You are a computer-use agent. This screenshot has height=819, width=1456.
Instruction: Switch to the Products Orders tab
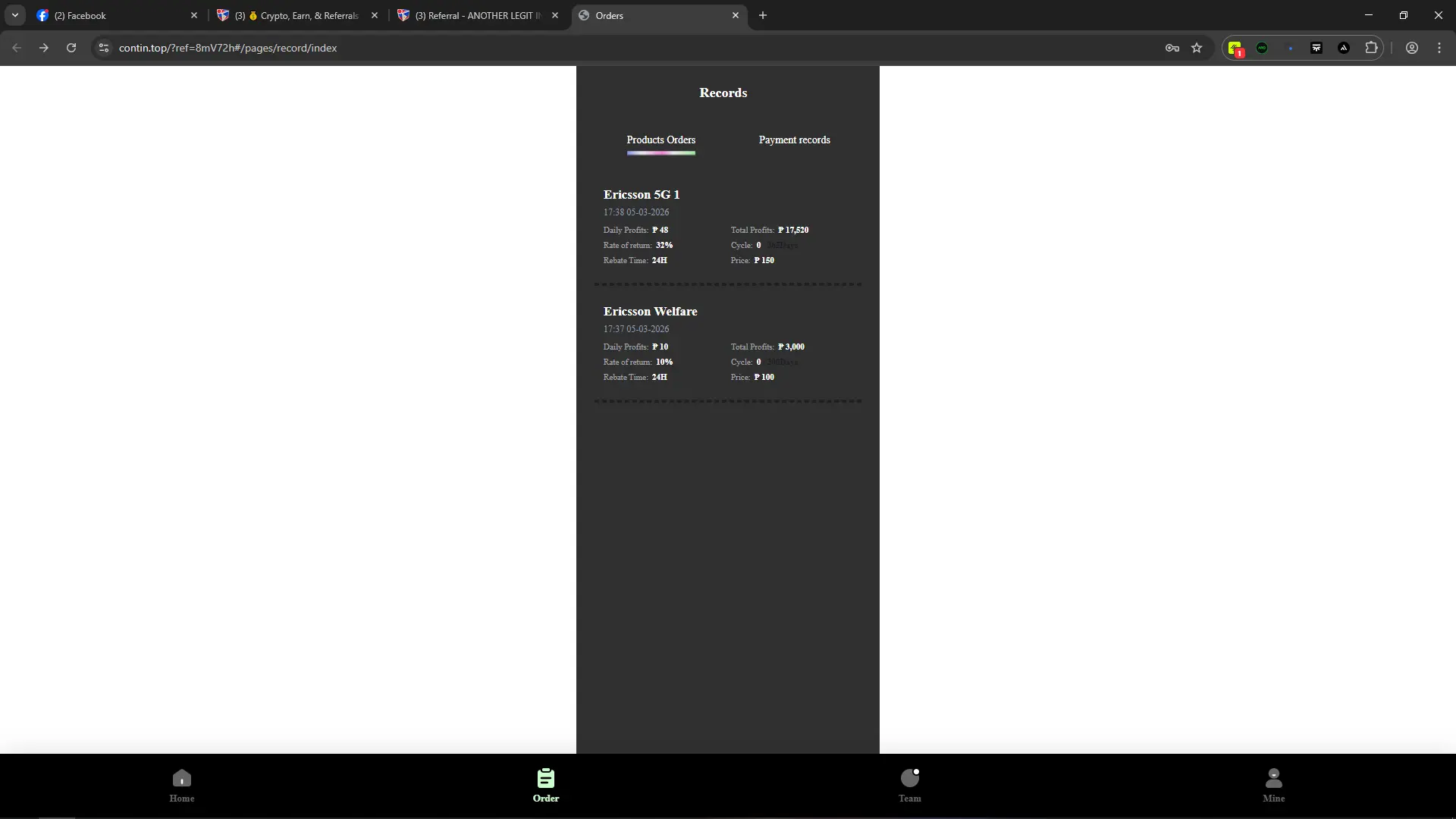click(661, 140)
